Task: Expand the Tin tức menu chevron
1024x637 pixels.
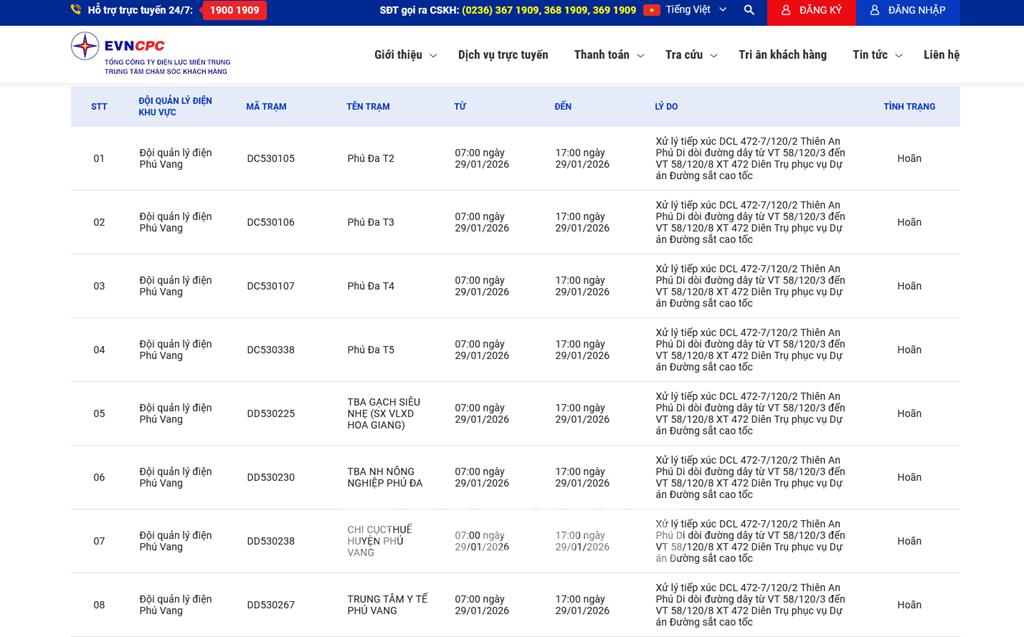Action: (x=898, y=56)
